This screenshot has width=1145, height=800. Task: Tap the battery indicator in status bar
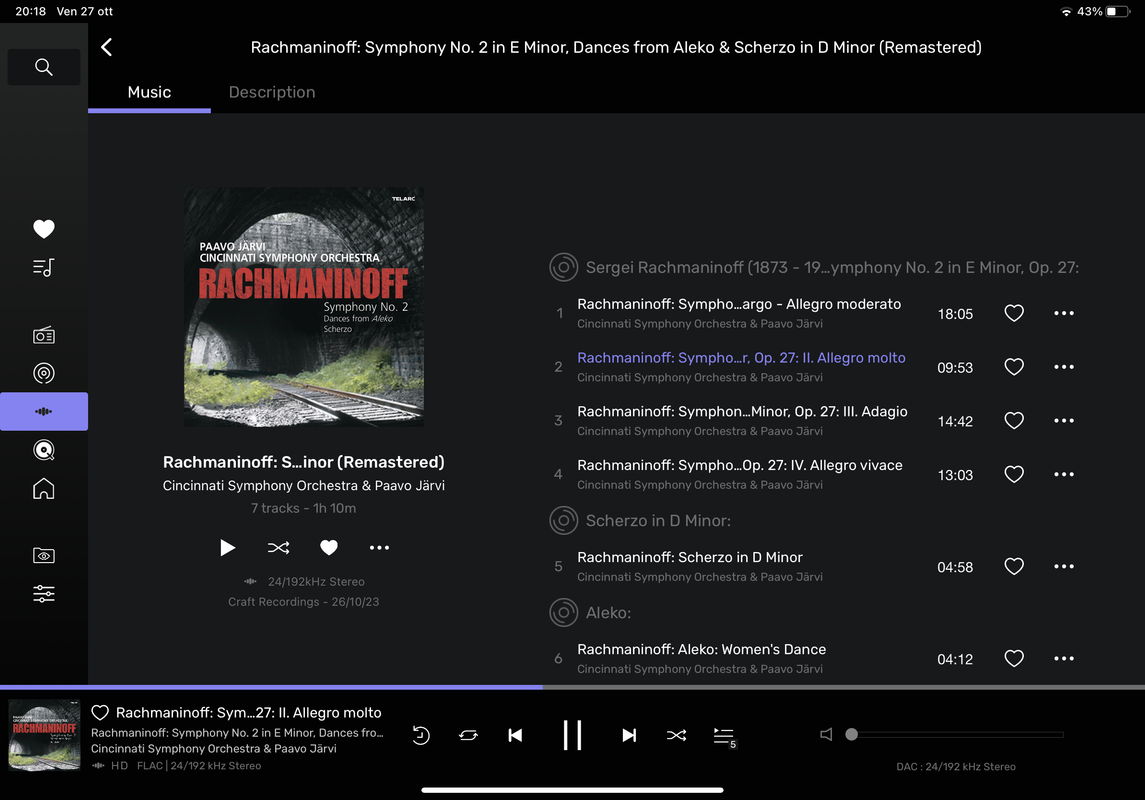[x=1117, y=12]
